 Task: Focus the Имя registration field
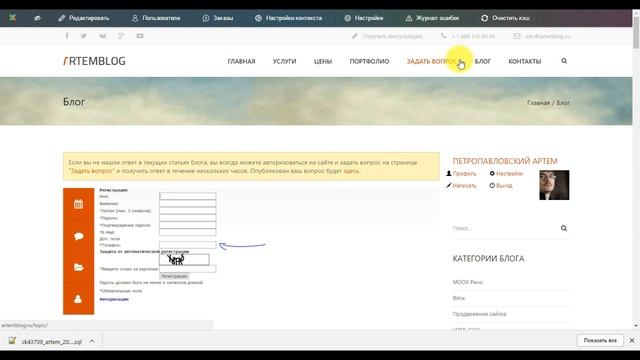[x=188, y=196]
